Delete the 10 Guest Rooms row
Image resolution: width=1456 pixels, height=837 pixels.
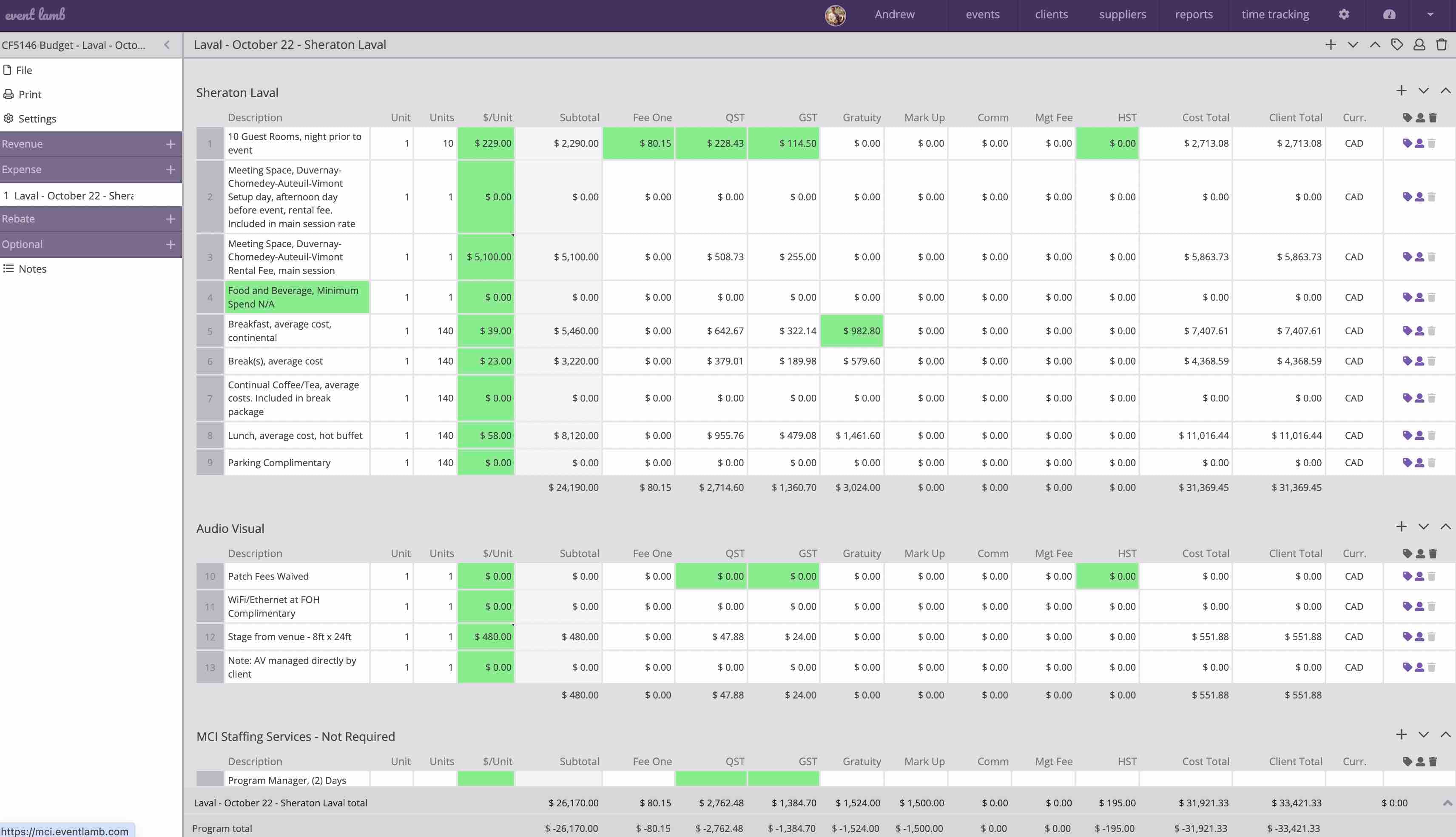pyautogui.click(x=1431, y=143)
